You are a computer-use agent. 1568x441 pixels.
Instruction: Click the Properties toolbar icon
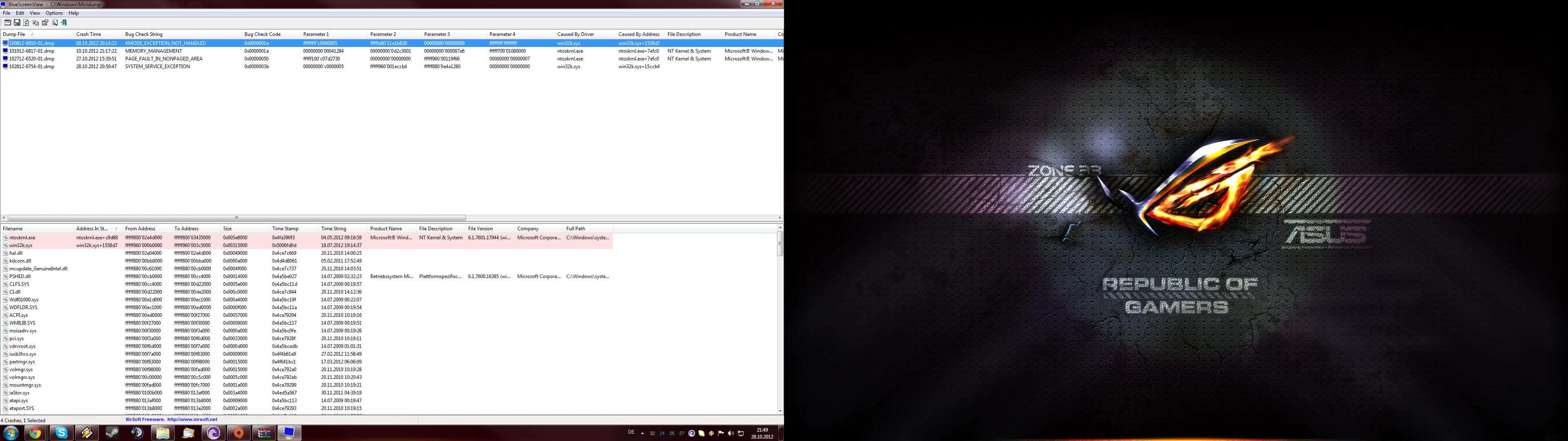point(45,22)
